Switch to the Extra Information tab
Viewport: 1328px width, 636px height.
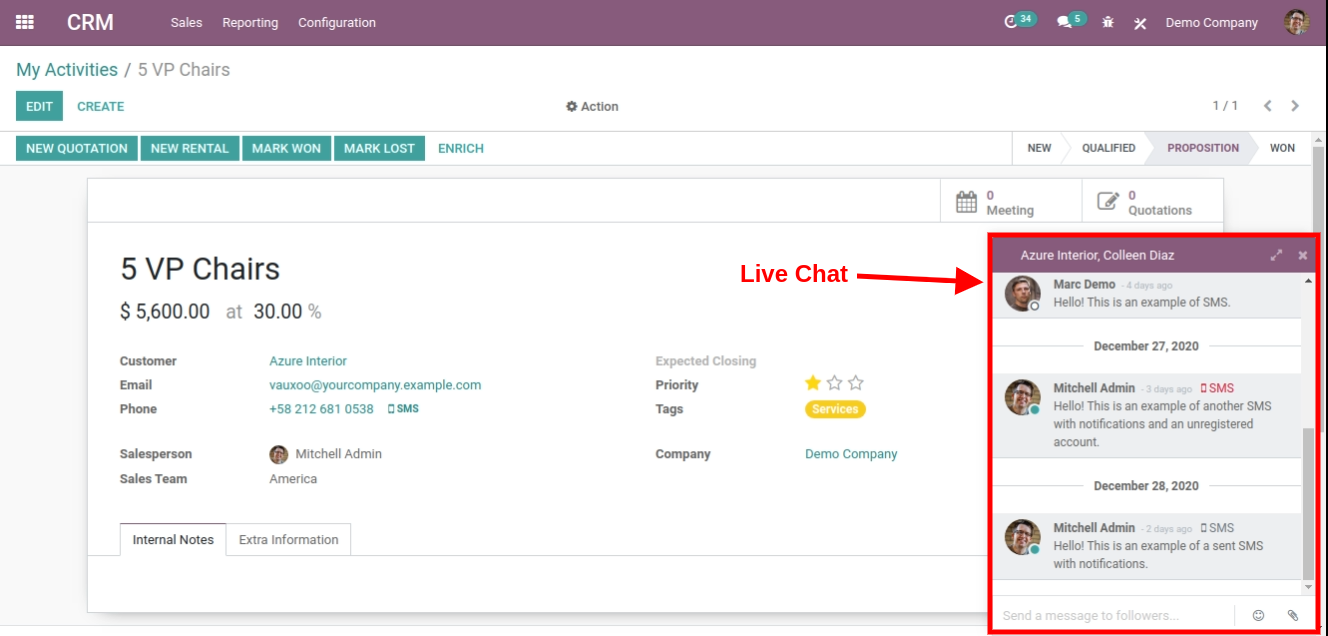click(288, 540)
